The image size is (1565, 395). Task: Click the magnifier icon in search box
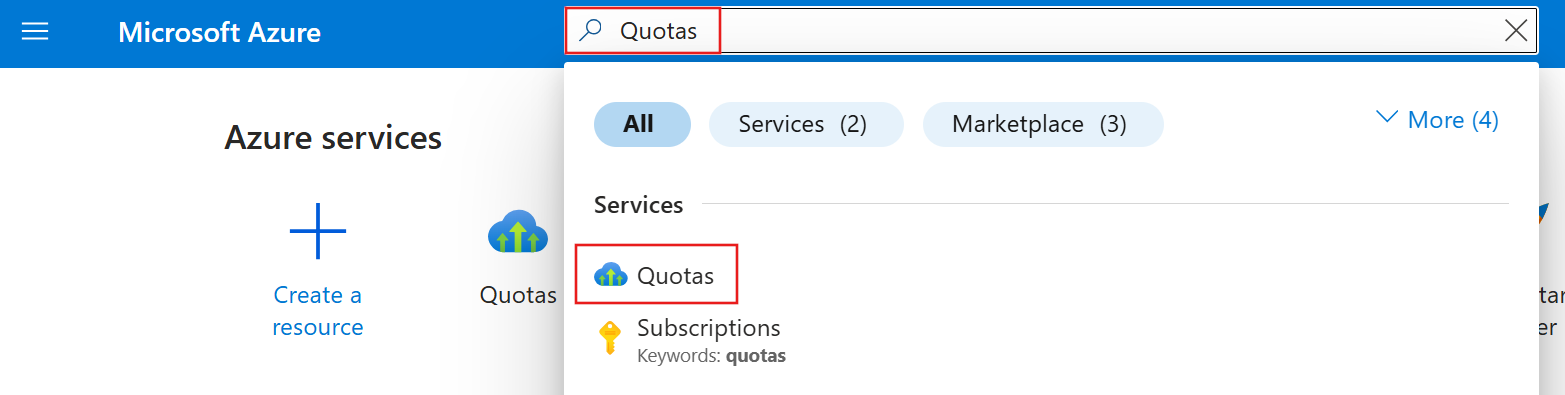592,31
